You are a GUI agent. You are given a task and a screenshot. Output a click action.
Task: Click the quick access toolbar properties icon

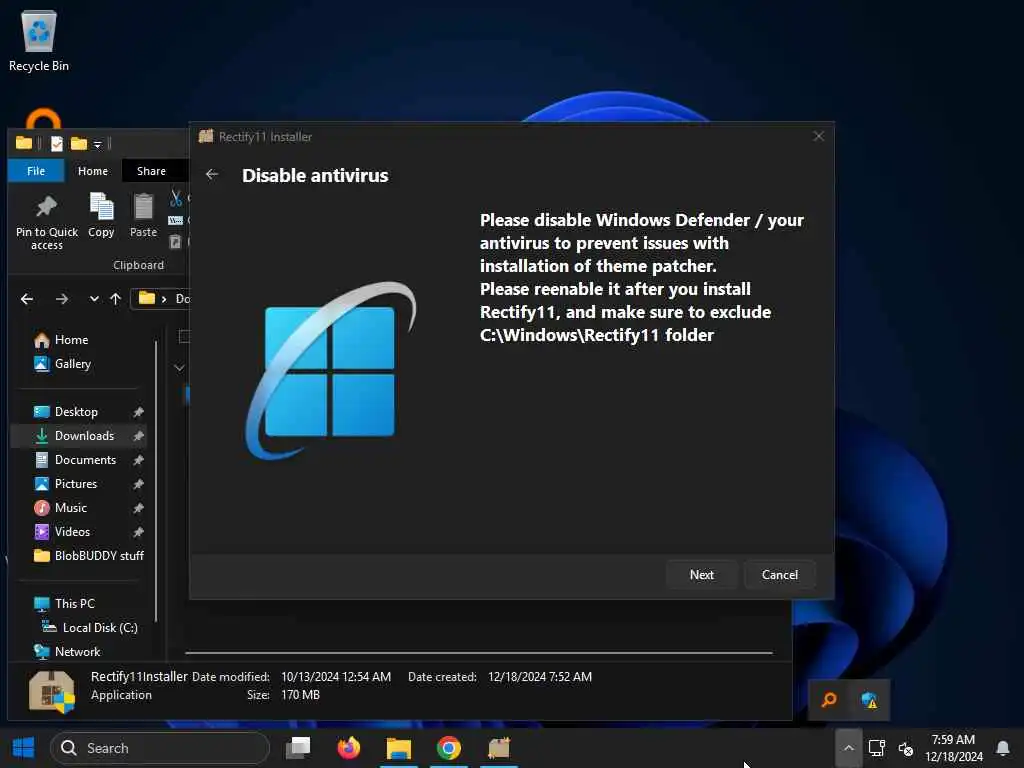click(x=57, y=144)
